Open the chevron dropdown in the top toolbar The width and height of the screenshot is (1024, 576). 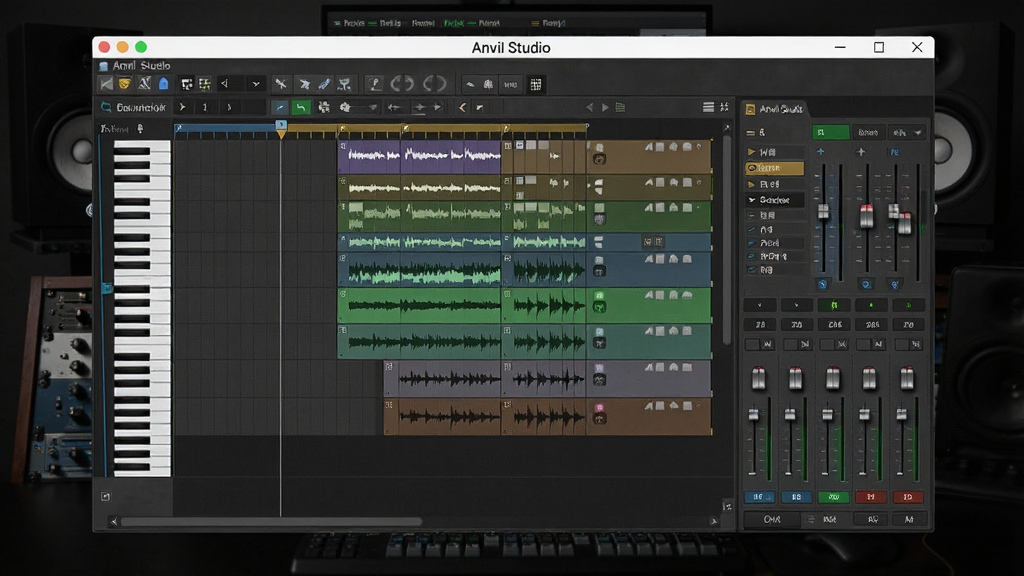click(x=256, y=84)
